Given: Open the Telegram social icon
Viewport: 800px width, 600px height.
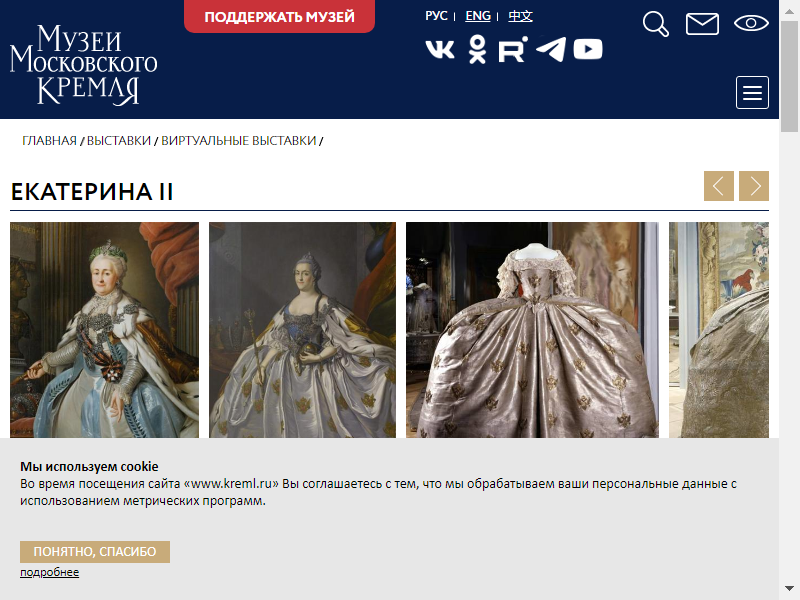Looking at the screenshot, I should point(551,49).
